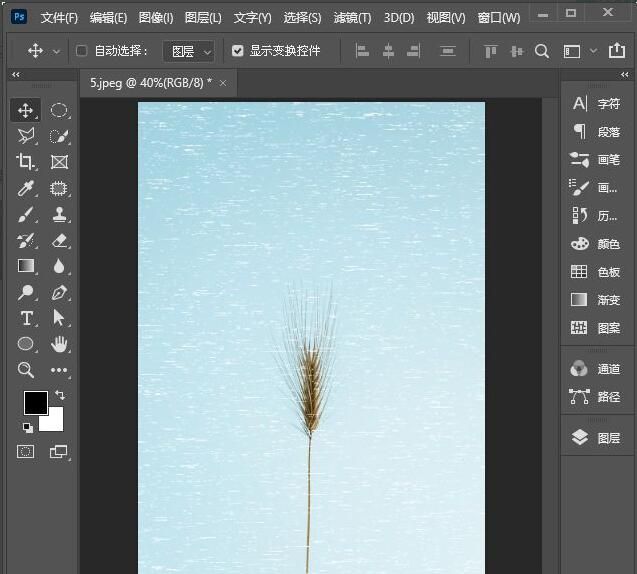Choose the Horizontal Type tool
637x574 pixels.
coord(26,318)
